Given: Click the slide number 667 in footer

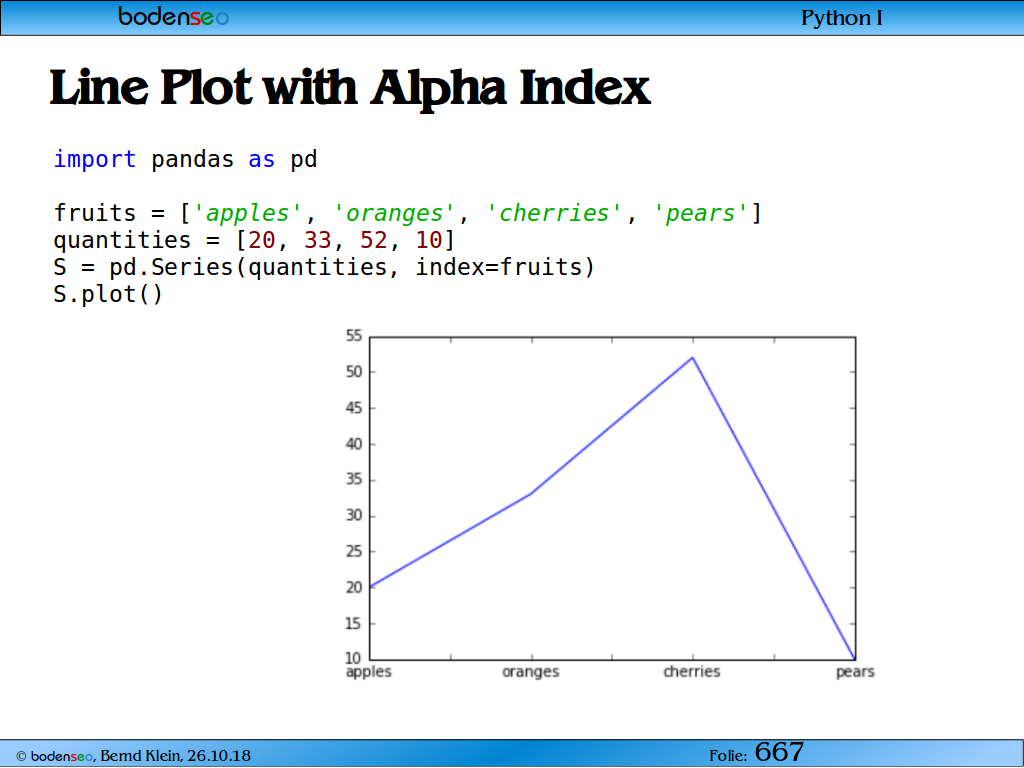Looking at the screenshot, I should [778, 752].
